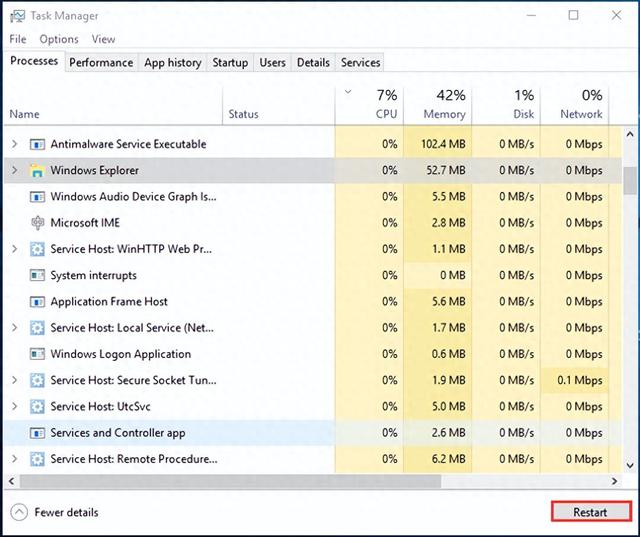Image resolution: width=640 pixels, height=537 pixels.
Task: Expand Service Host: Local Service row
Action: coord(14,328)
